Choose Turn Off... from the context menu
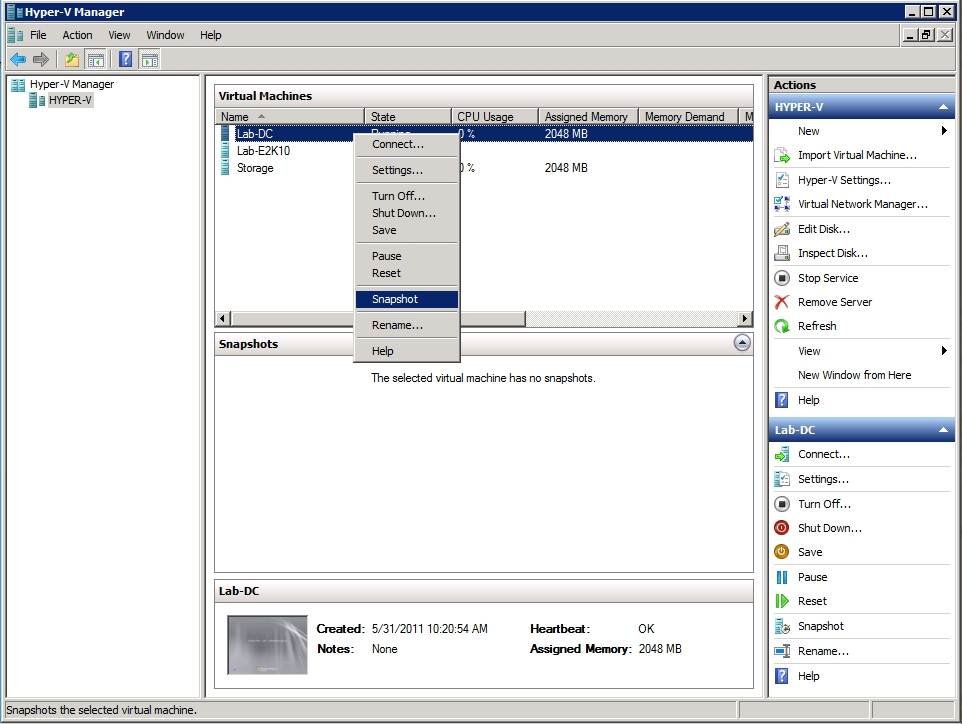The width and height of the screenshot is (962, 724). coord(407,196)
